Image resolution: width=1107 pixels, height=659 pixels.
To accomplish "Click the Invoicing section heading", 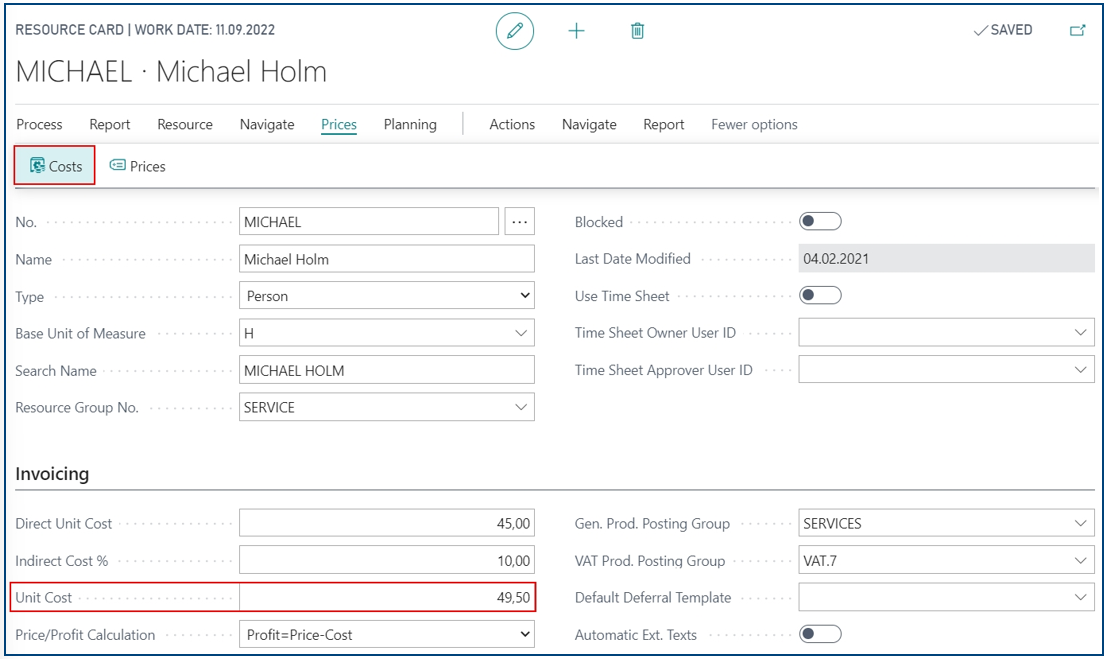I will click(x=52, y=473).
